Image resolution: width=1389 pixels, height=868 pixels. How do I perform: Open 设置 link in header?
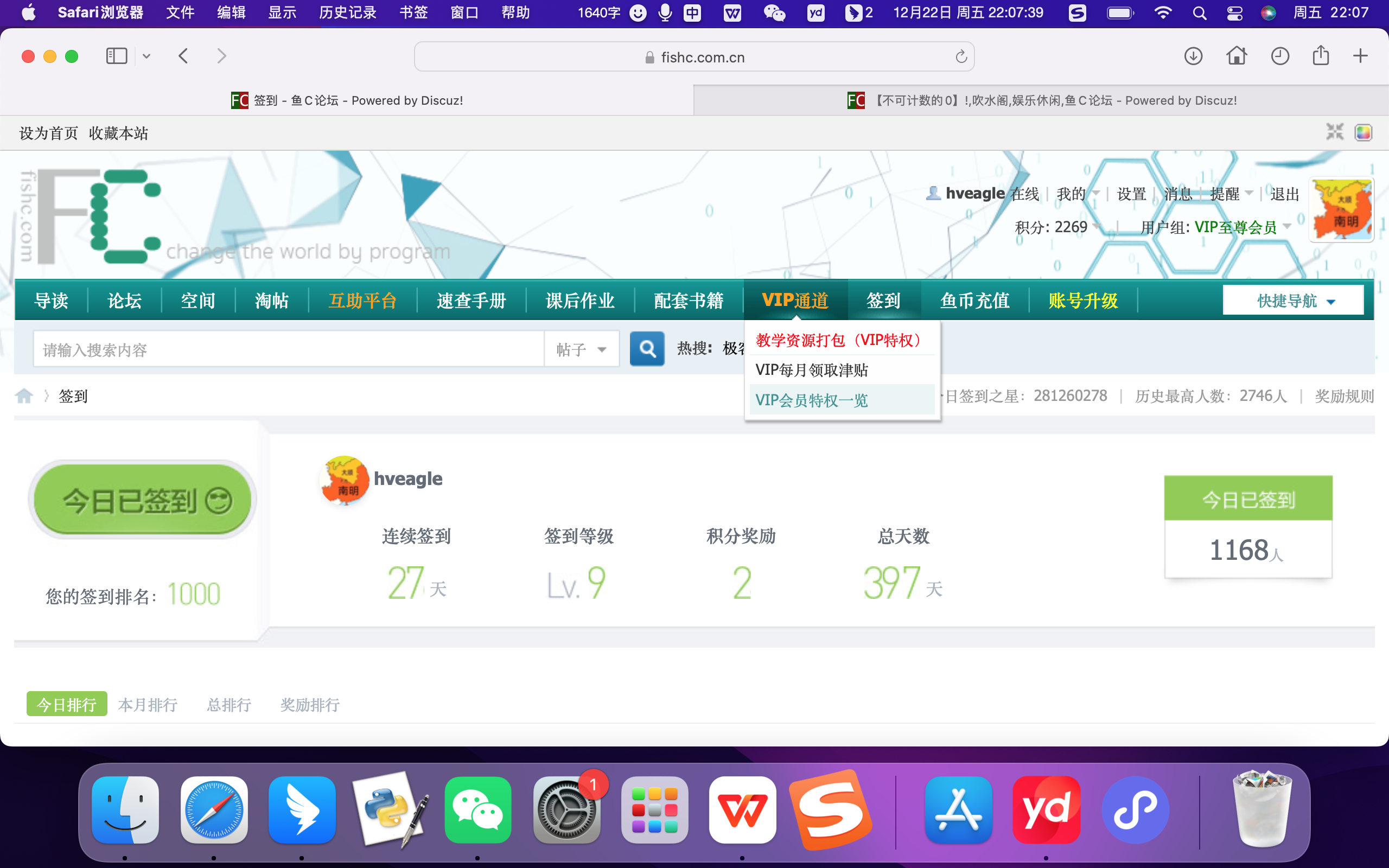point(1131,194)
